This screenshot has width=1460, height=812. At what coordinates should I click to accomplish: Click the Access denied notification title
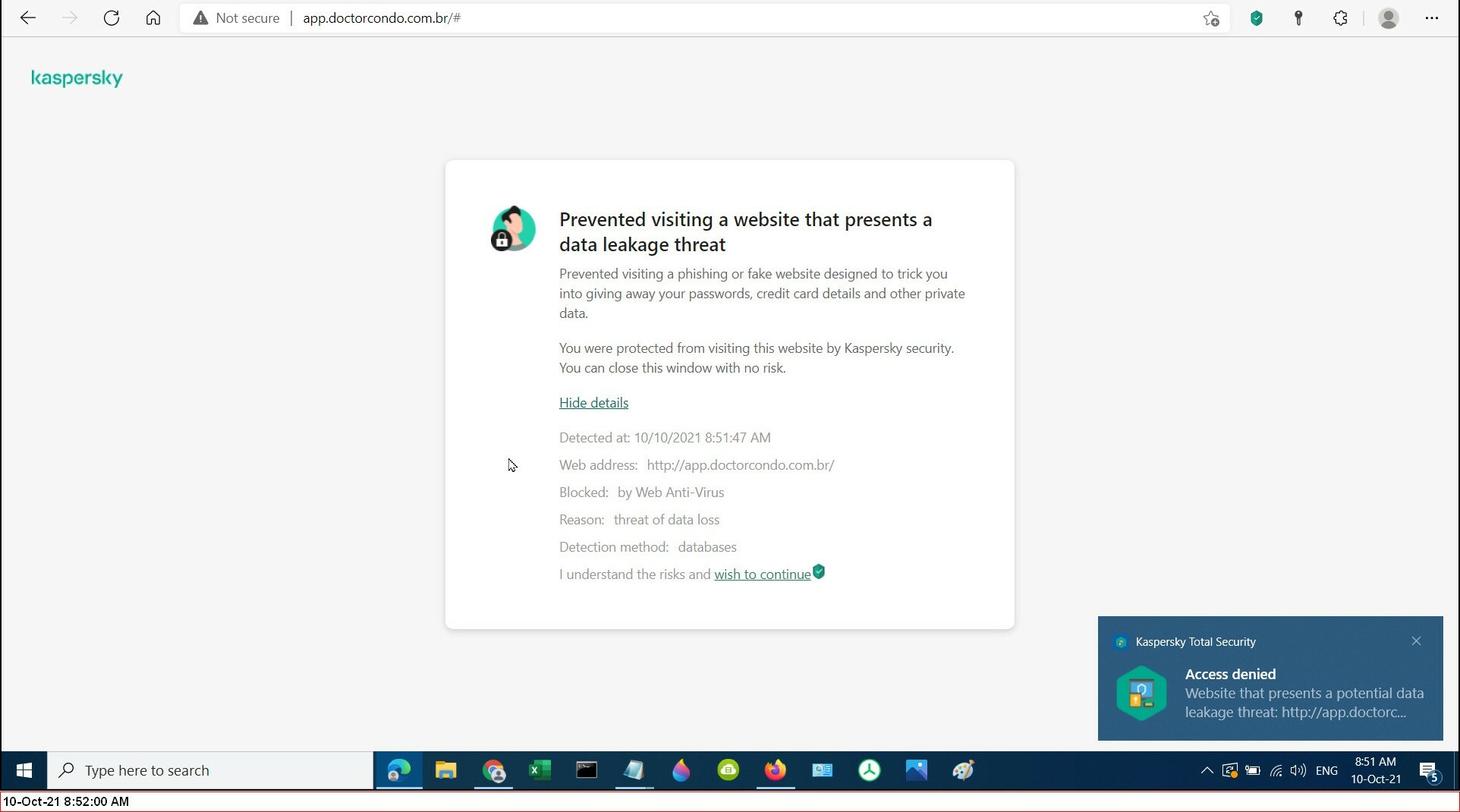point(1230,674)
